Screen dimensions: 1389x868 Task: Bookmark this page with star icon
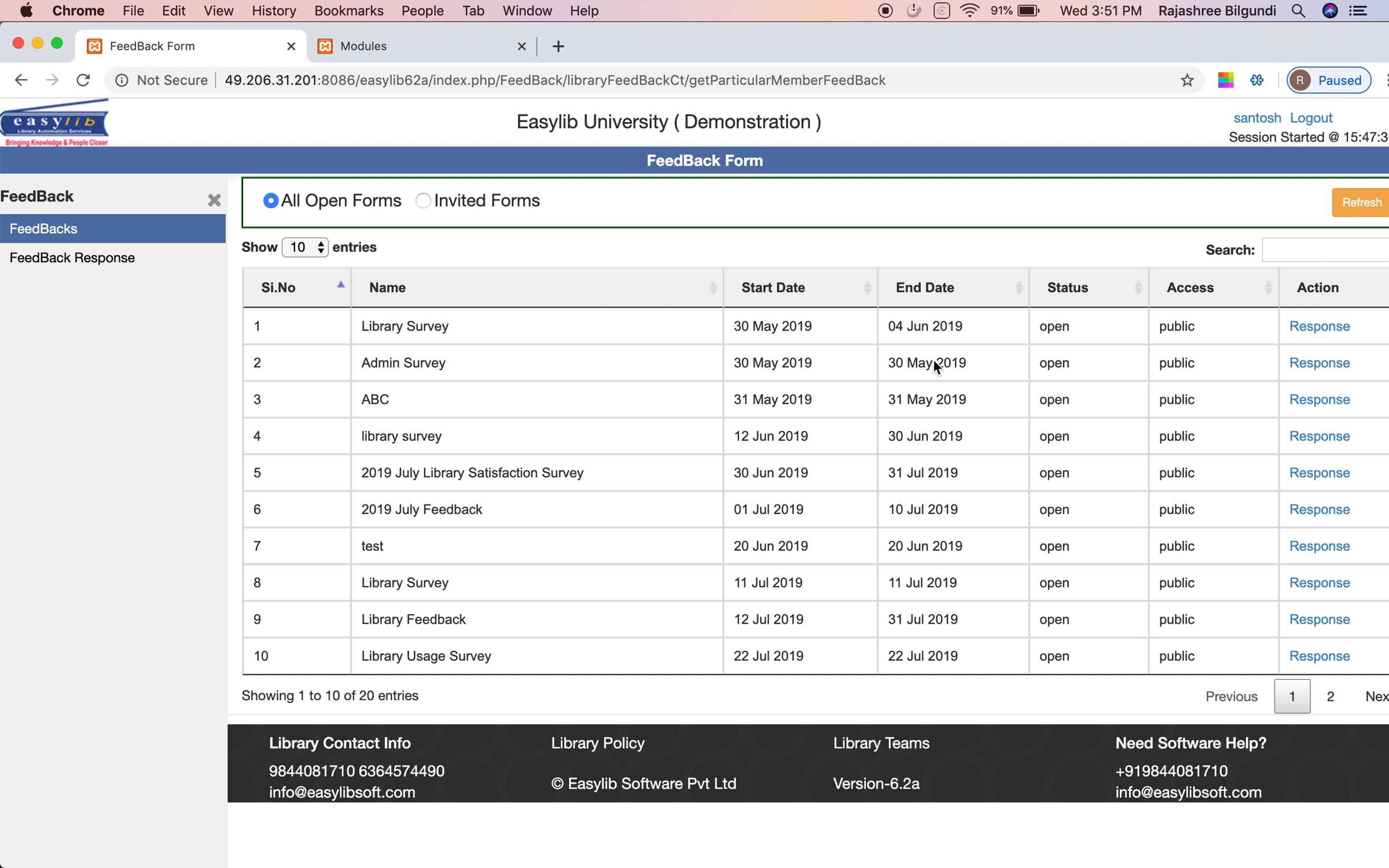click(x=1187, y=80)
